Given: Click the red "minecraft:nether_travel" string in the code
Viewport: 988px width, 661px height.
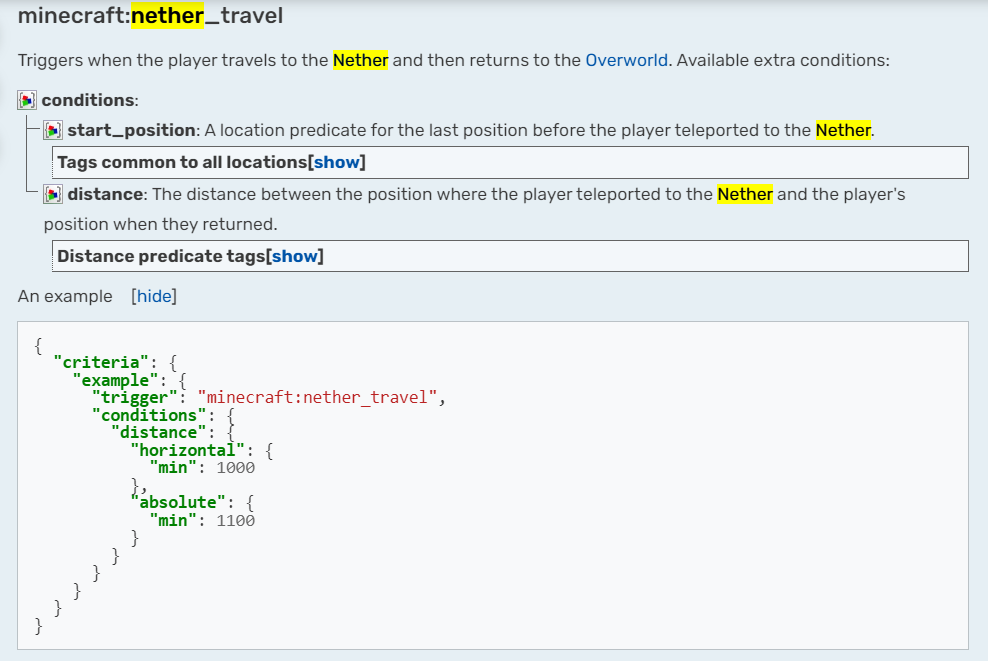Looking at the screenshot, I should tap(317, 398).
